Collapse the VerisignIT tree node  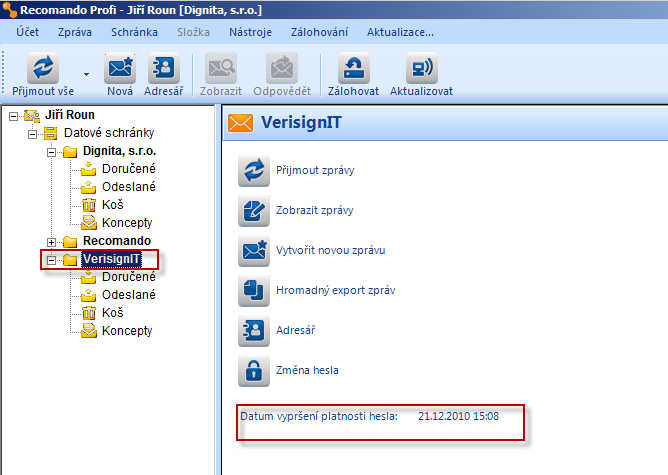point(52,260)
